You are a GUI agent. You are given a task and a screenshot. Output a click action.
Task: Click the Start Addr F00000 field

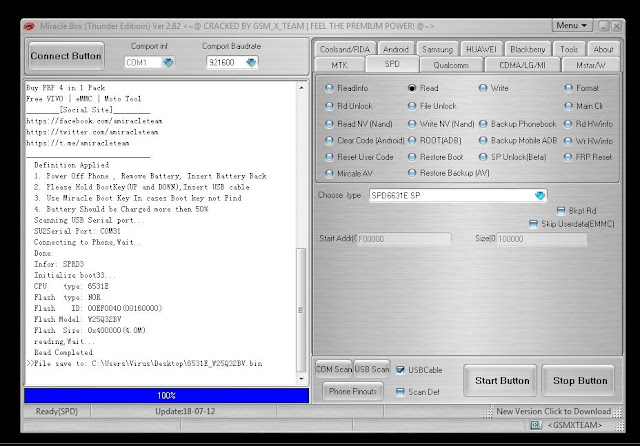coord(404,239)
